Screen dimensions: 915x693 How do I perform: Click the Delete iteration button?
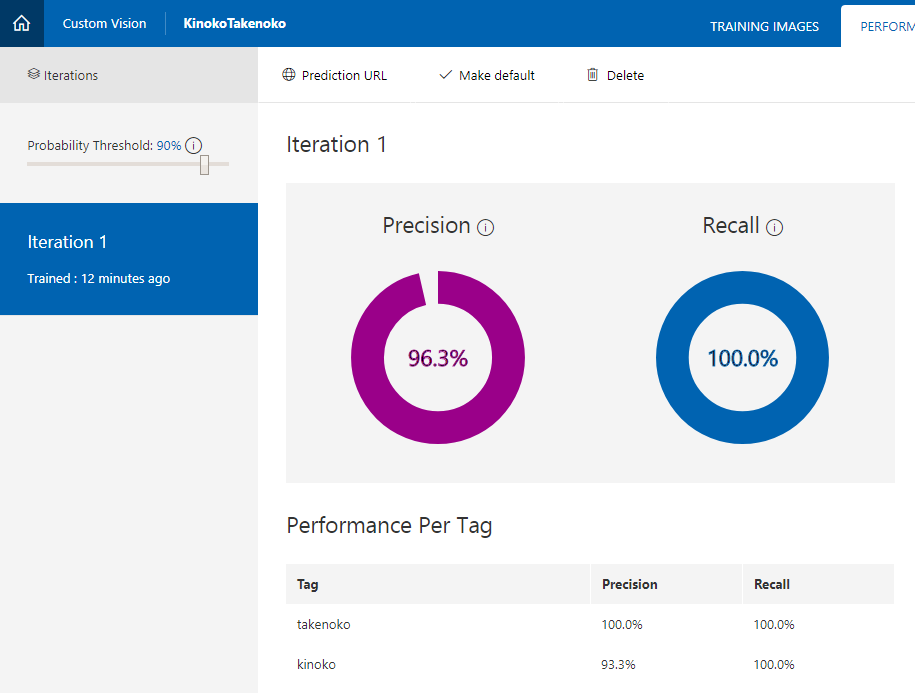tap(625, 75)
